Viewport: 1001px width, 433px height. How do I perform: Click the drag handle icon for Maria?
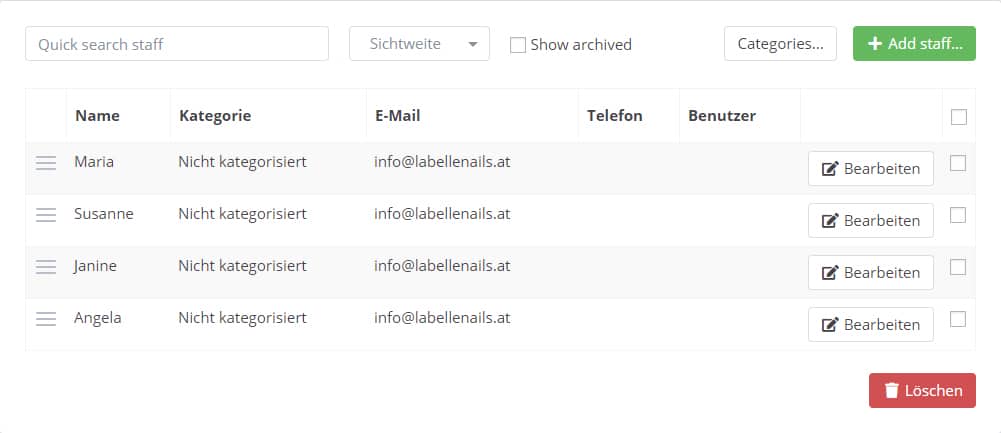(x=46, y=163)
